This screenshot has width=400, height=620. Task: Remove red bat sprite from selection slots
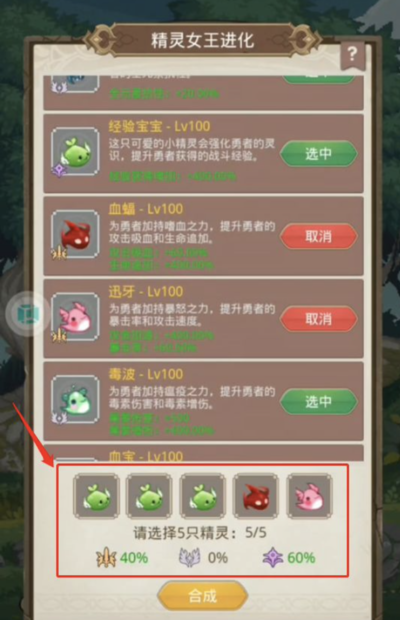pos(256,496)
